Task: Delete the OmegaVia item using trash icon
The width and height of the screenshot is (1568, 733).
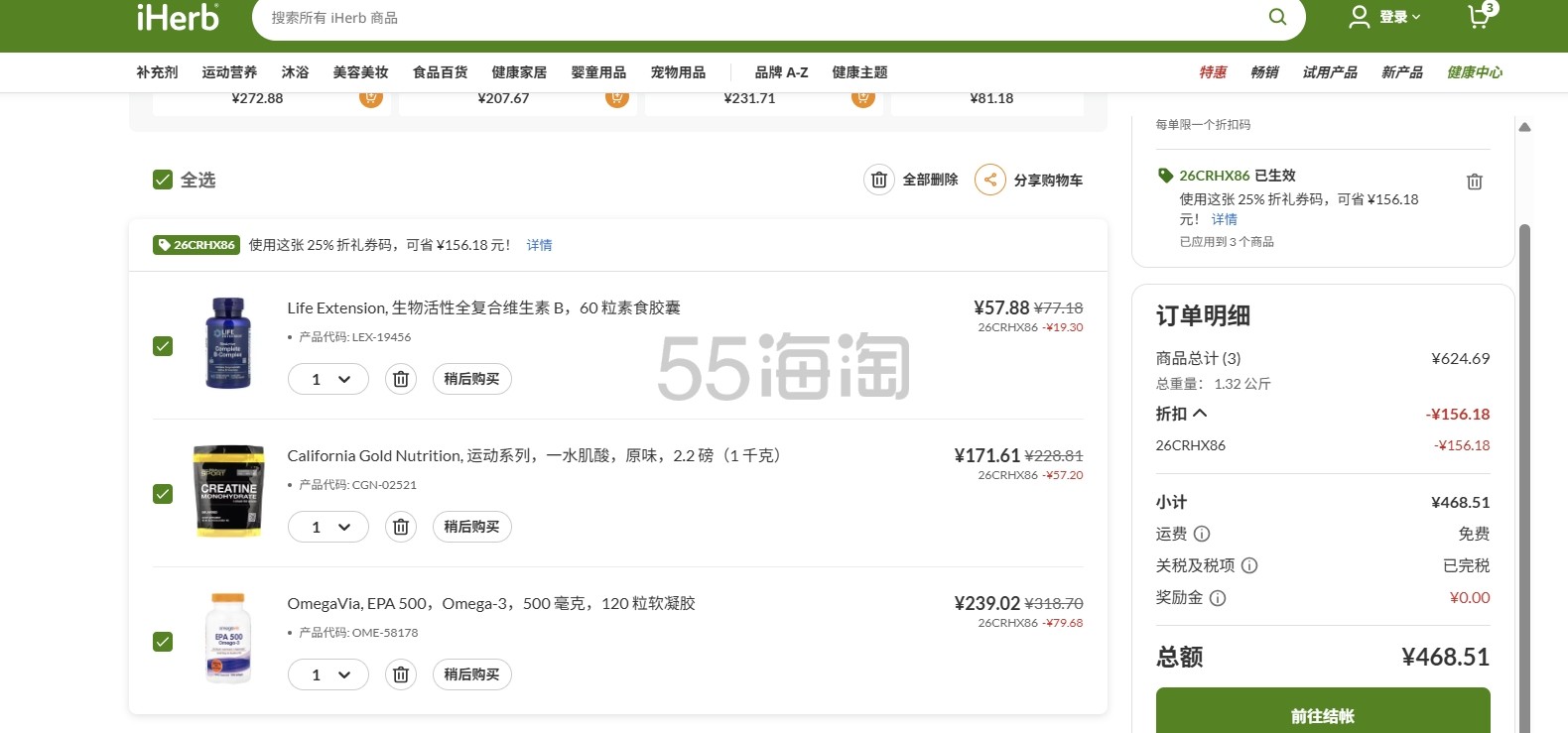Action: (401, 674)
